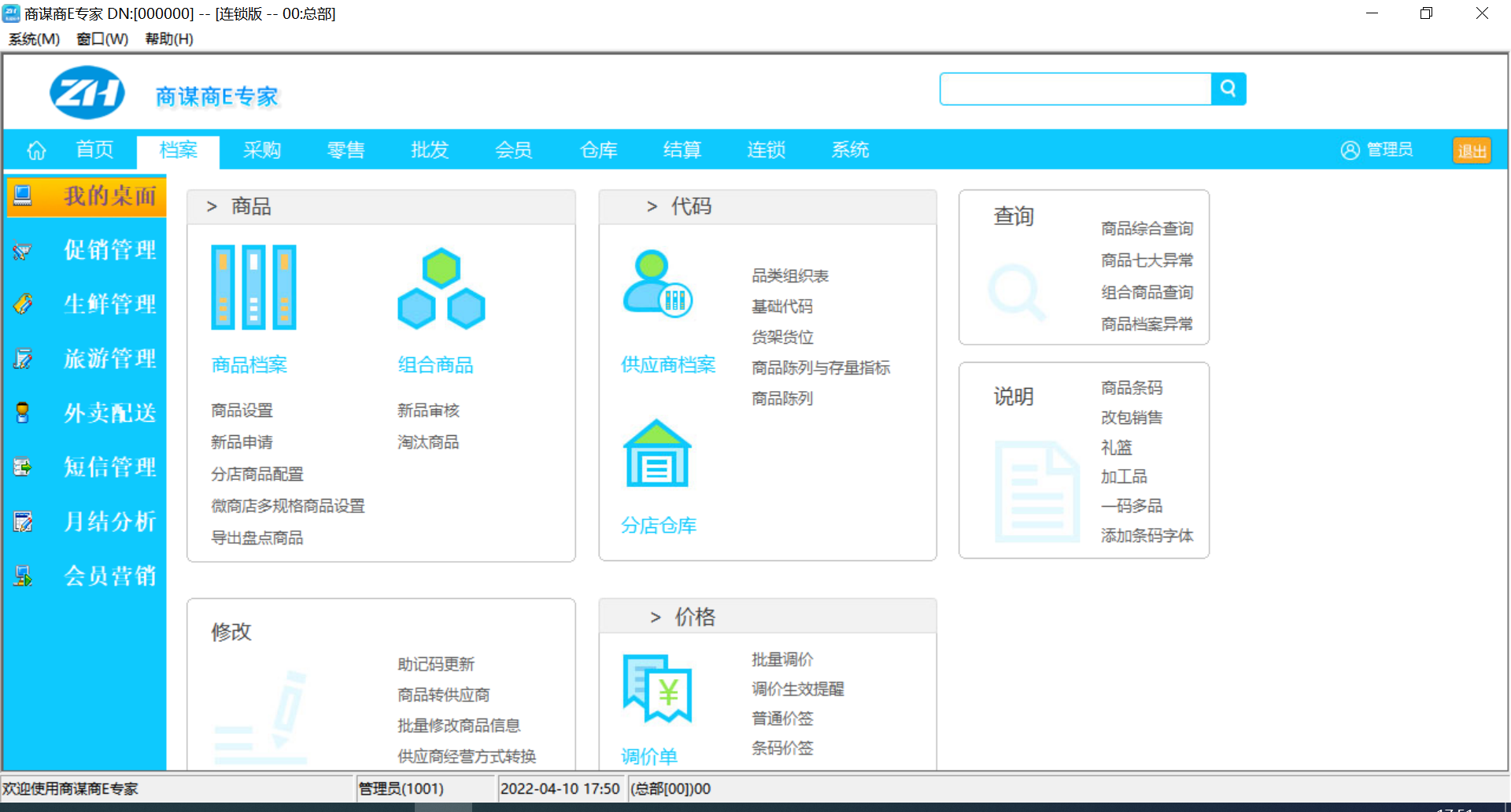Viewport: 1511px width, 812px height.
Task: Click the 查询 magnifying glass icon
Action: click(x=1017, y=293)
